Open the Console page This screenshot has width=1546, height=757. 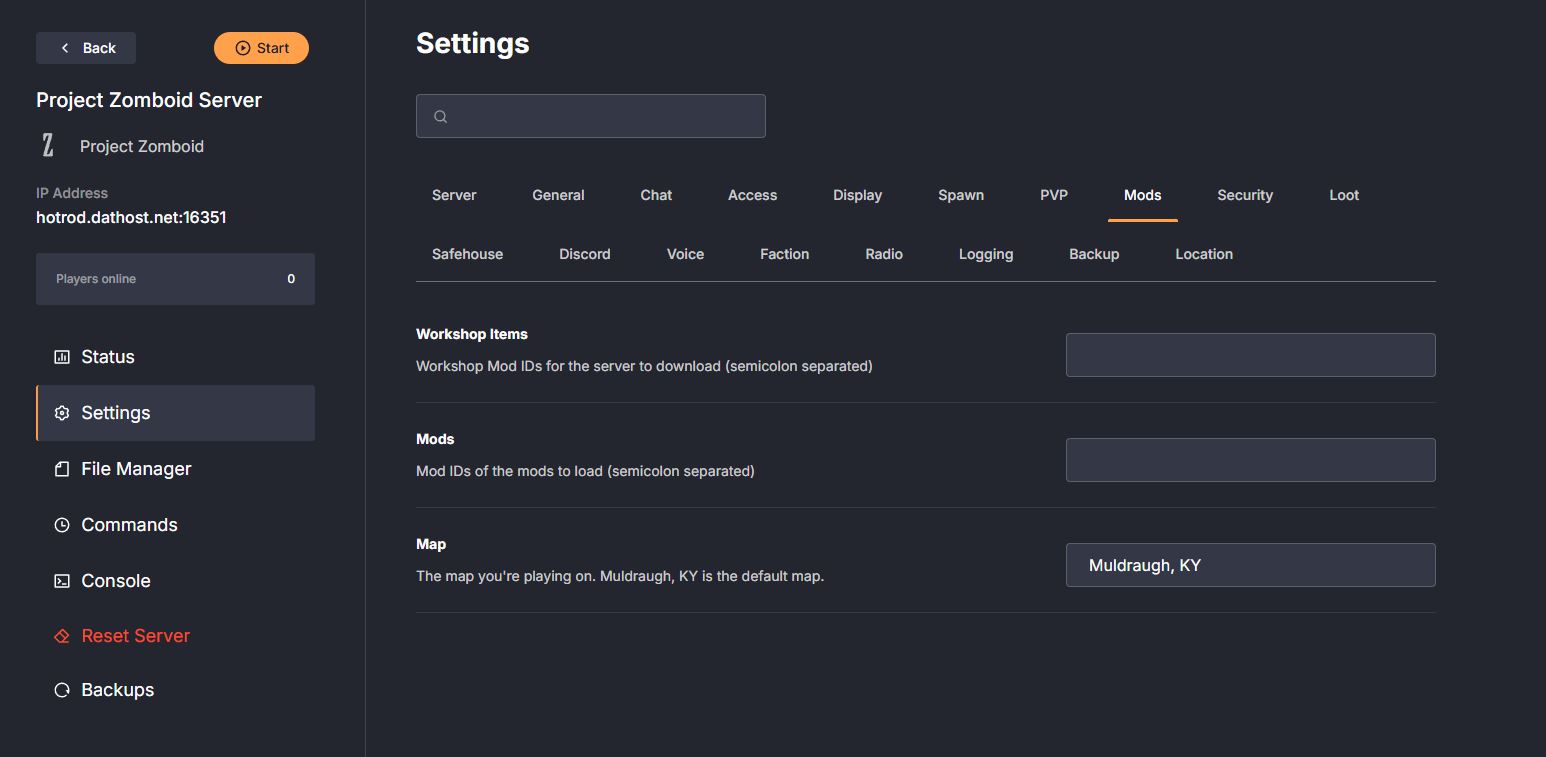[x=175, y=581]
